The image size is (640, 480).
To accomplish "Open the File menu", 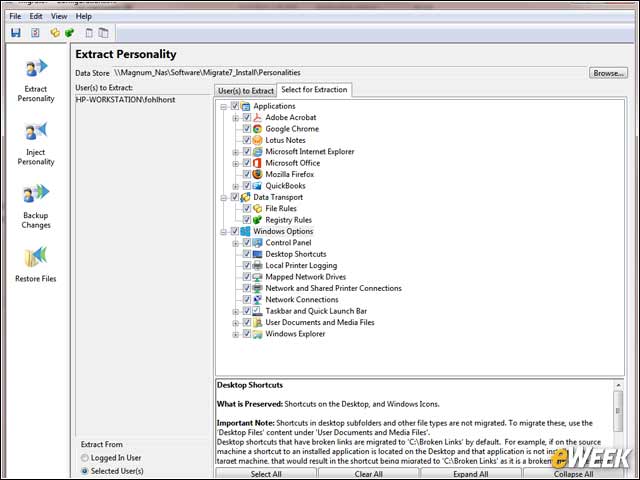I will pyautogui.click(x=15, y=16).
